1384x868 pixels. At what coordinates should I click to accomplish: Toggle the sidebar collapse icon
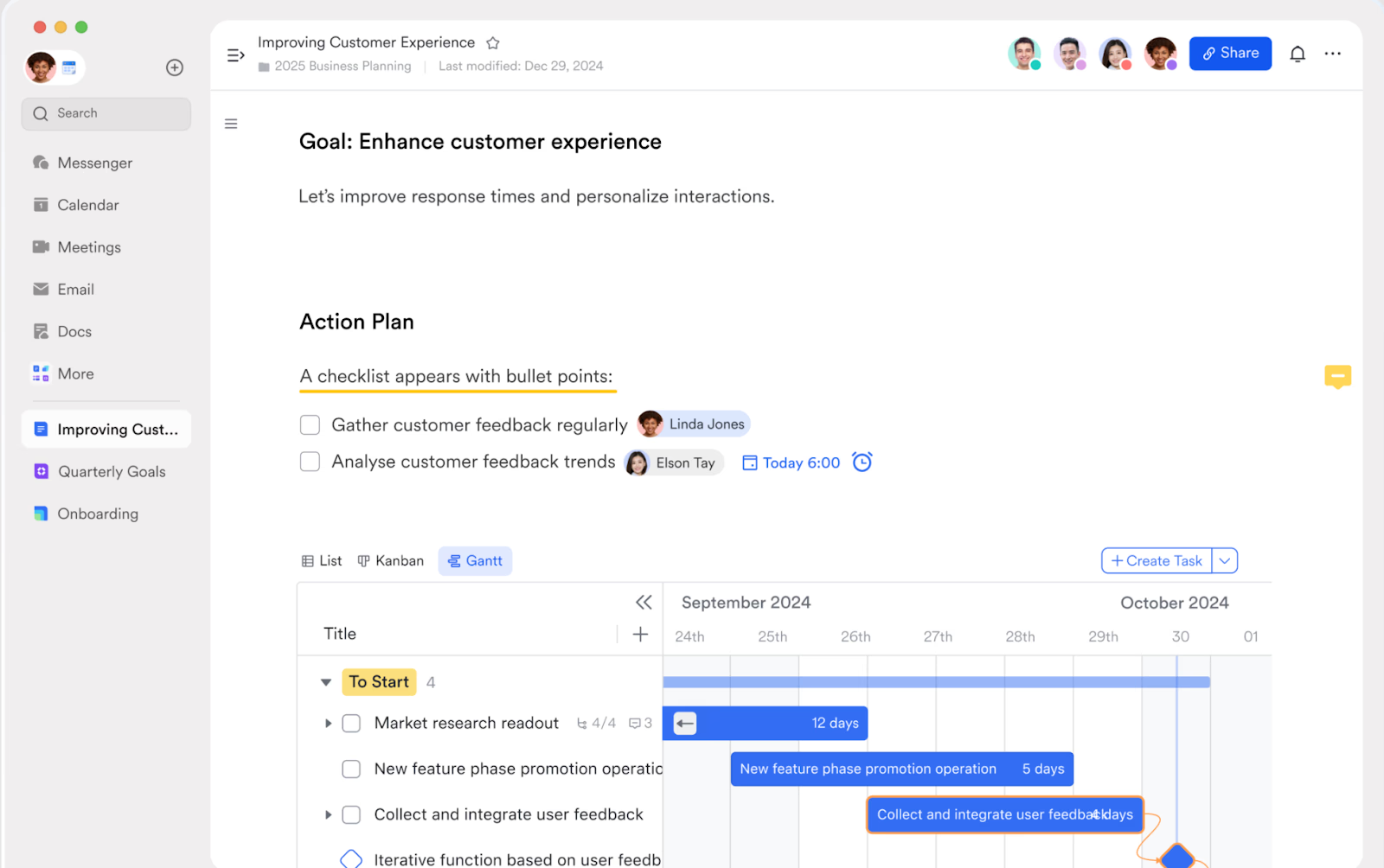(x=235, y=55)
